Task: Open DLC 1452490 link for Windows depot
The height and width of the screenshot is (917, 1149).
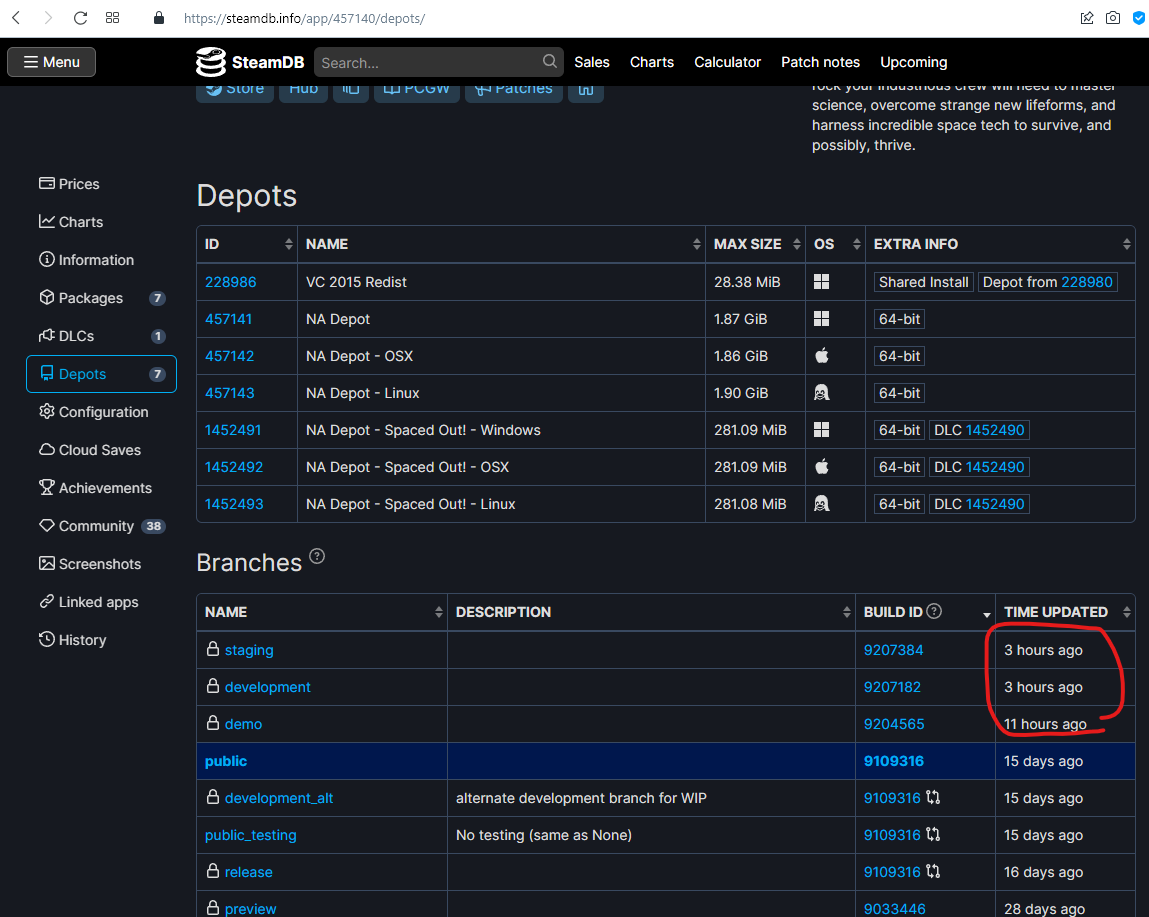Action: pos(994,430)
